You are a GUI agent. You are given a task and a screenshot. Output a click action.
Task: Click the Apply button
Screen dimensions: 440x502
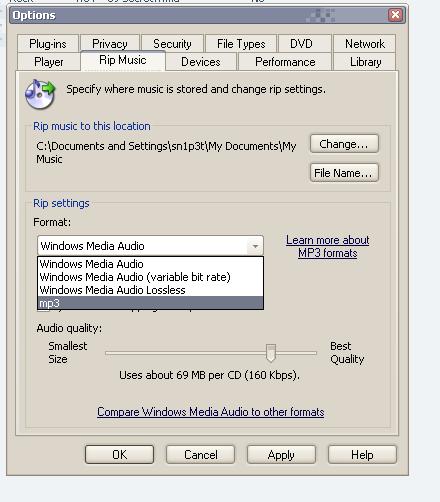pyautogui.click(x=281, y=454)
